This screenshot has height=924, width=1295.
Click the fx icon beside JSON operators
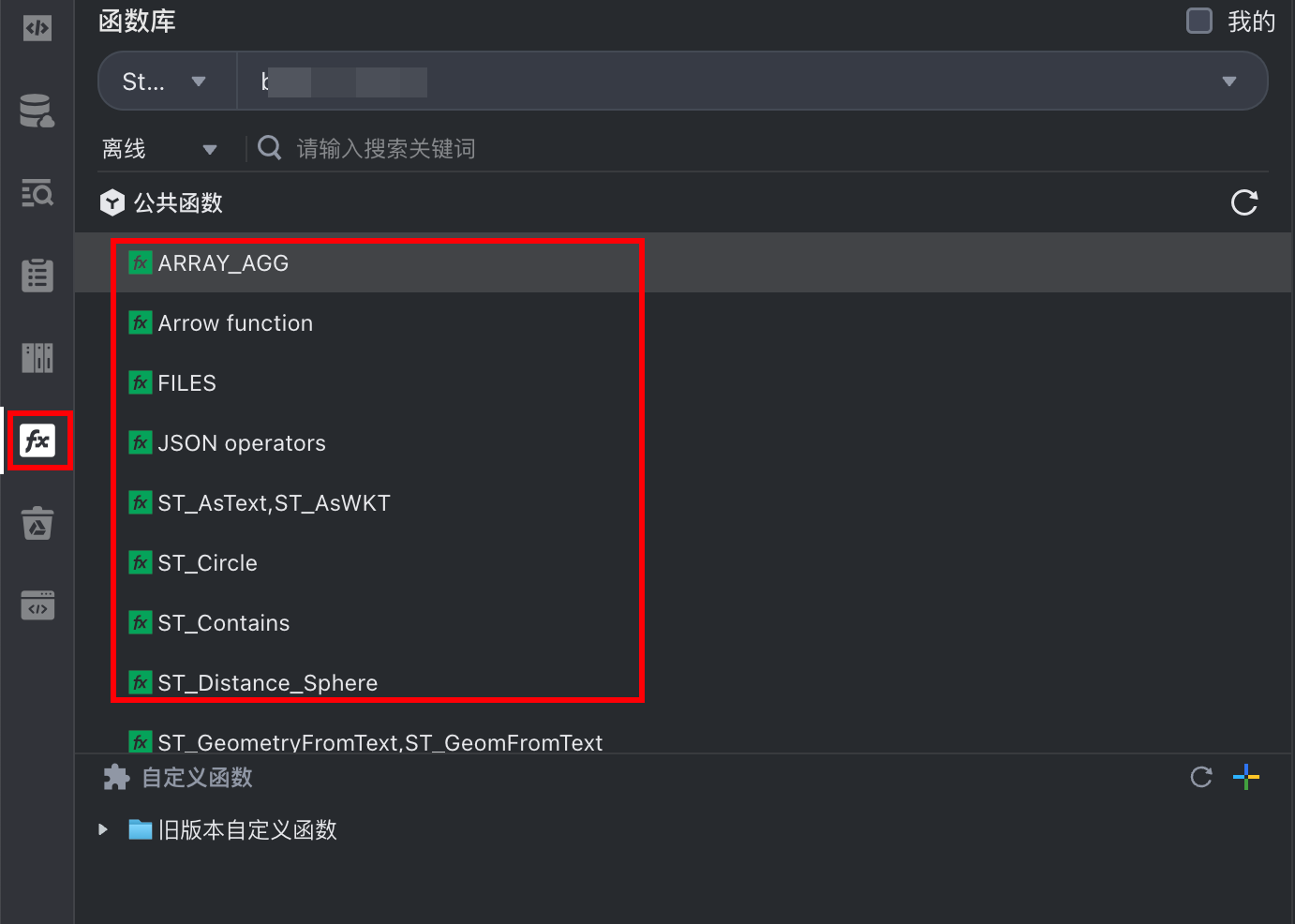[x=141, y=443]
